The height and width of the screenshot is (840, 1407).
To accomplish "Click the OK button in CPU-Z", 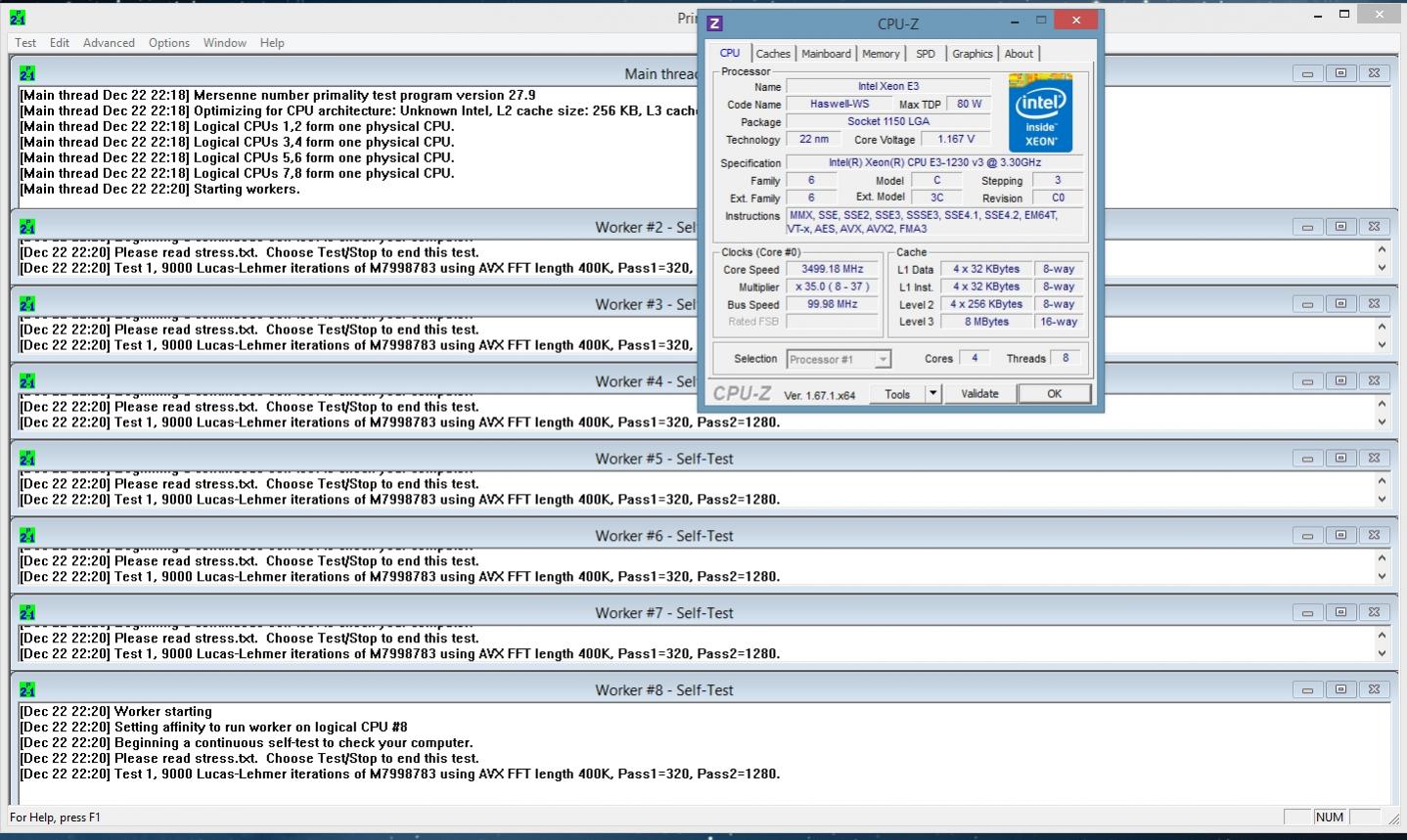I will pos(1054,394).
